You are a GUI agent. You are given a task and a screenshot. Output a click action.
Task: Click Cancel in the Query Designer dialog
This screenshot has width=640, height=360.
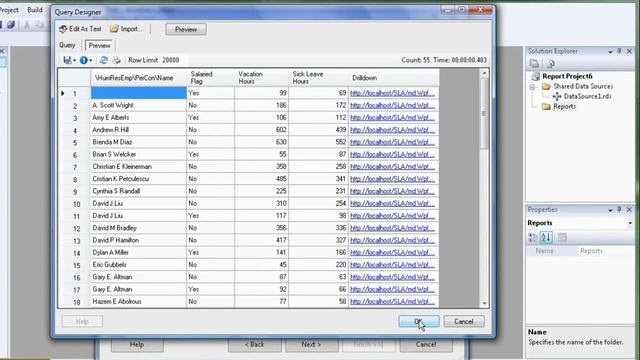[464, 322]
